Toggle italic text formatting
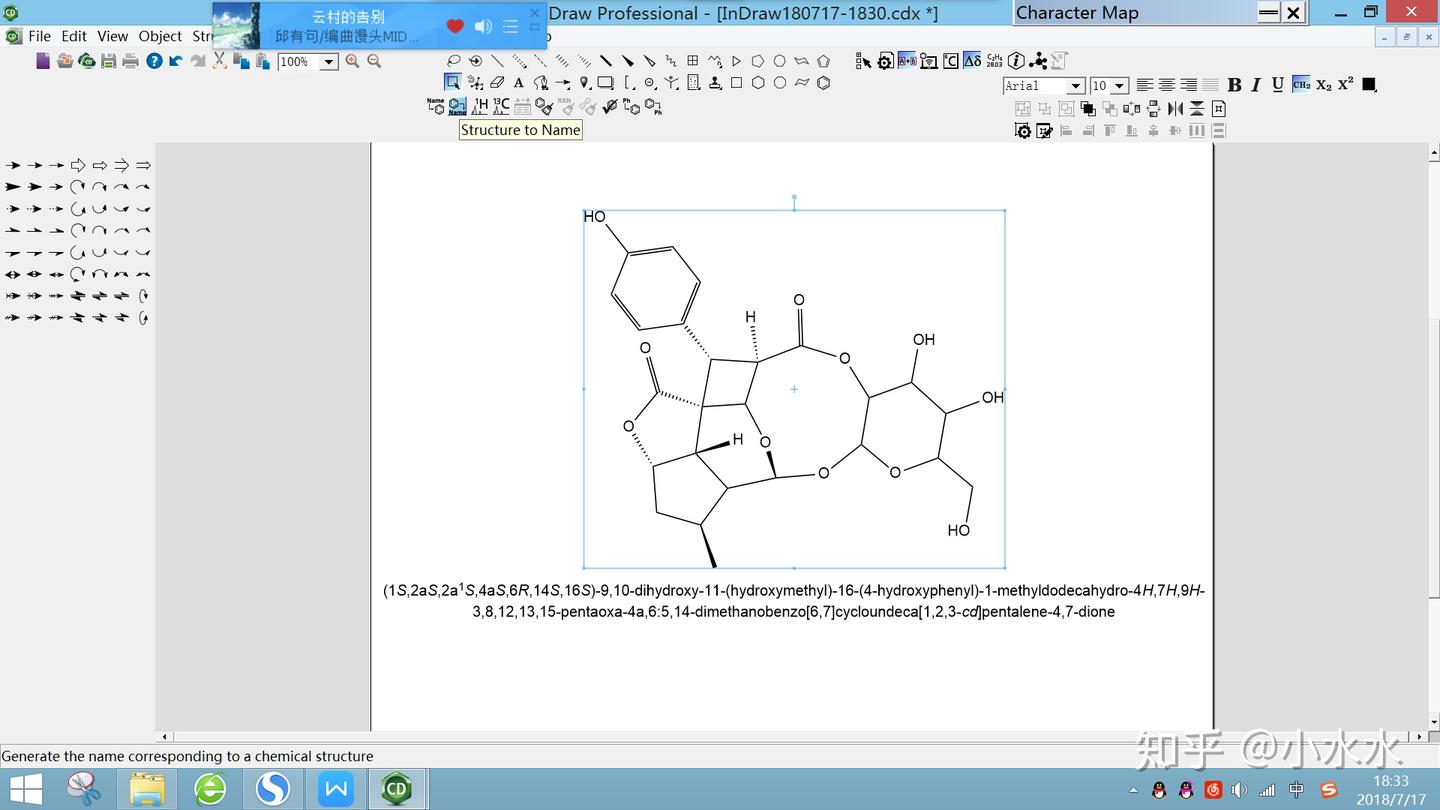1440x810 pixels. tap(1255, 85)
